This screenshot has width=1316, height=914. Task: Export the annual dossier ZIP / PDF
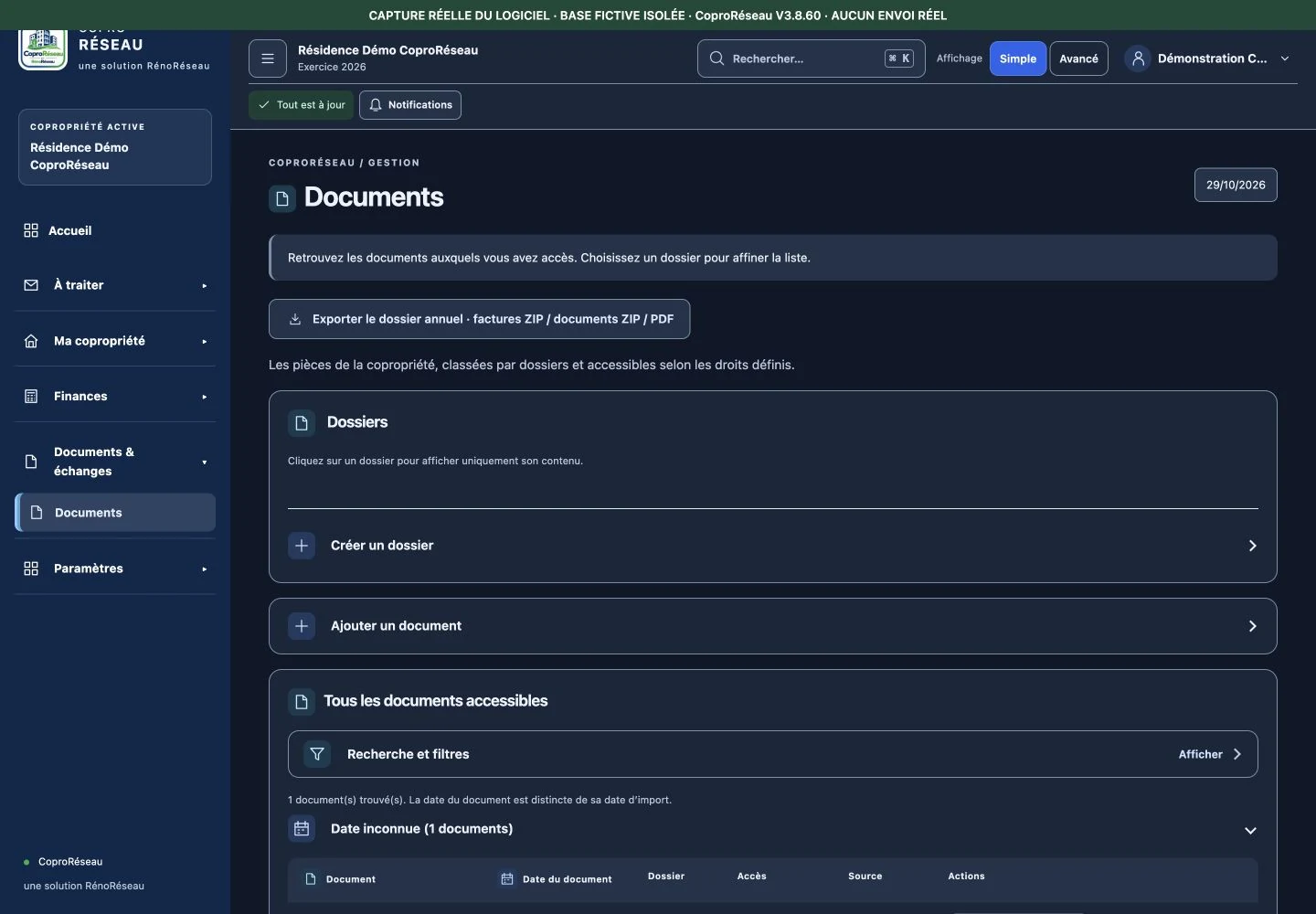(x=479, y=319)
